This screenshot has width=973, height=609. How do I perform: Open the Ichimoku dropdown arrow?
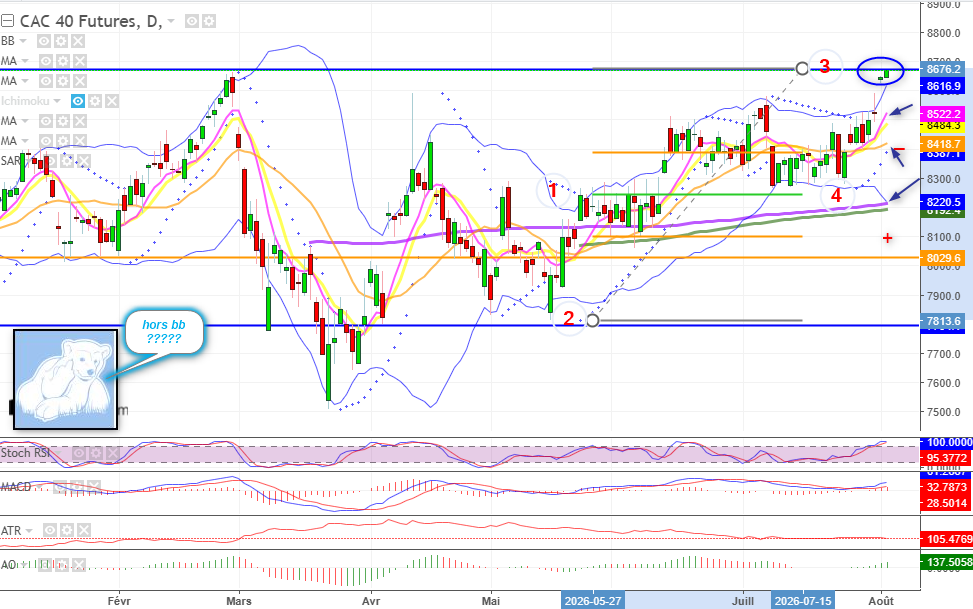point(57,101)
